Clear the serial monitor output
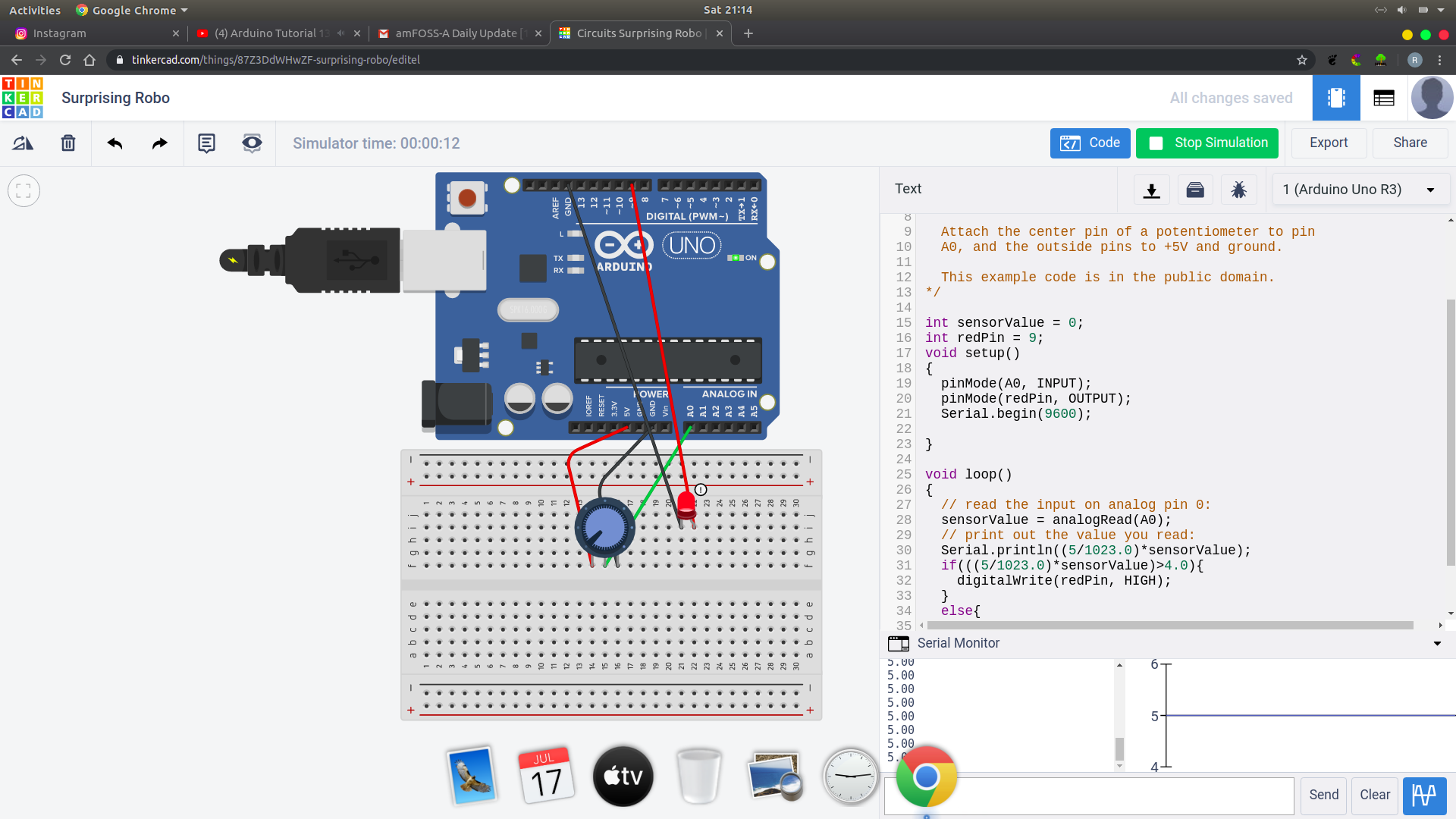 pos(1374,795)
